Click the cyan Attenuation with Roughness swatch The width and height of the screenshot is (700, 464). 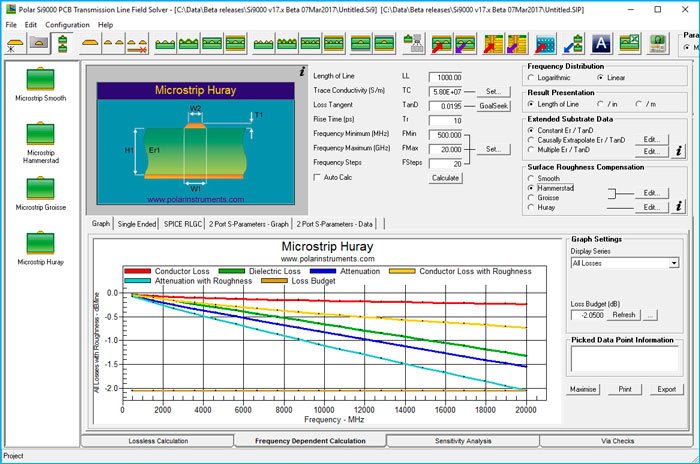(x=138, y=281)
